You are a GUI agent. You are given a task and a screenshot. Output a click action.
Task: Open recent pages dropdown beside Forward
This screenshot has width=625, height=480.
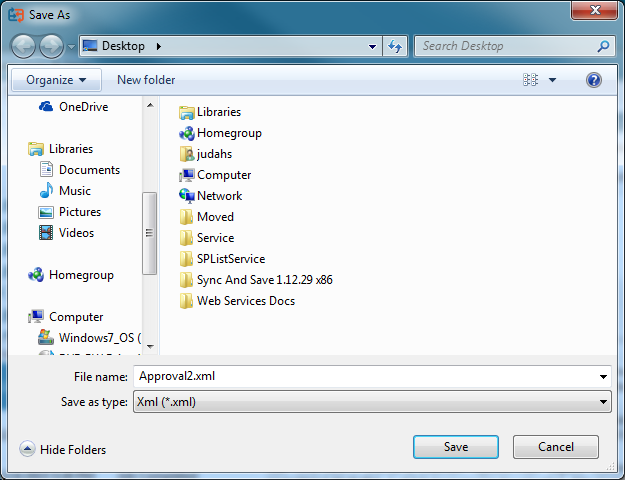71,47
